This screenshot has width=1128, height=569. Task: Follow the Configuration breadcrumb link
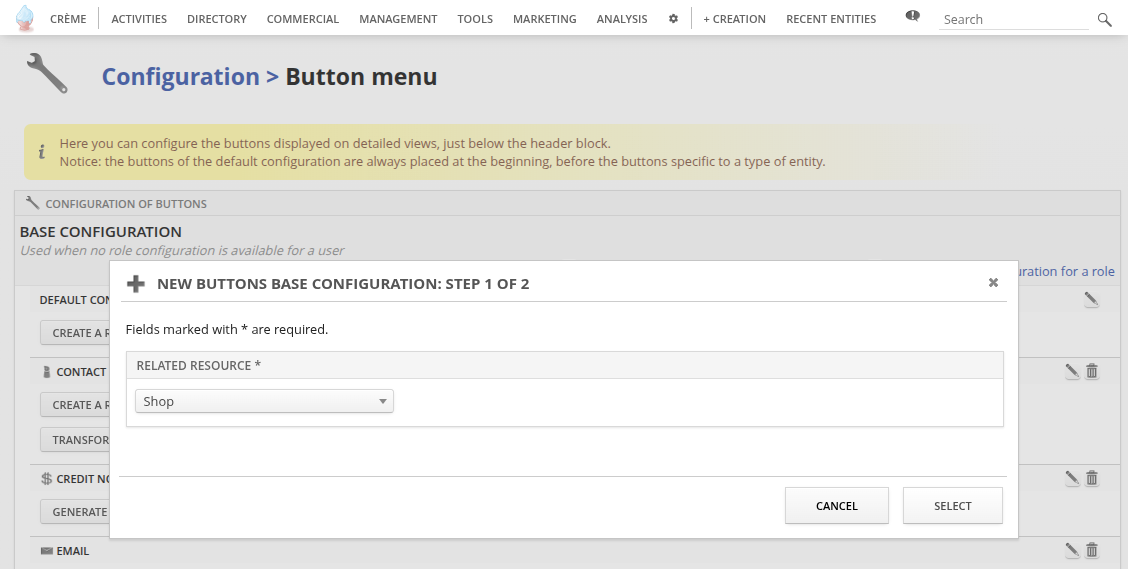click(x=181, y=76)
